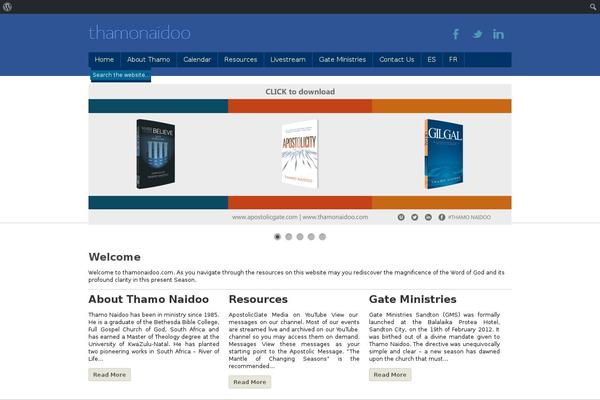Select the first slider dot
Image resolution: width=600 pixels, height=400 pixels.
click(277, 237)
